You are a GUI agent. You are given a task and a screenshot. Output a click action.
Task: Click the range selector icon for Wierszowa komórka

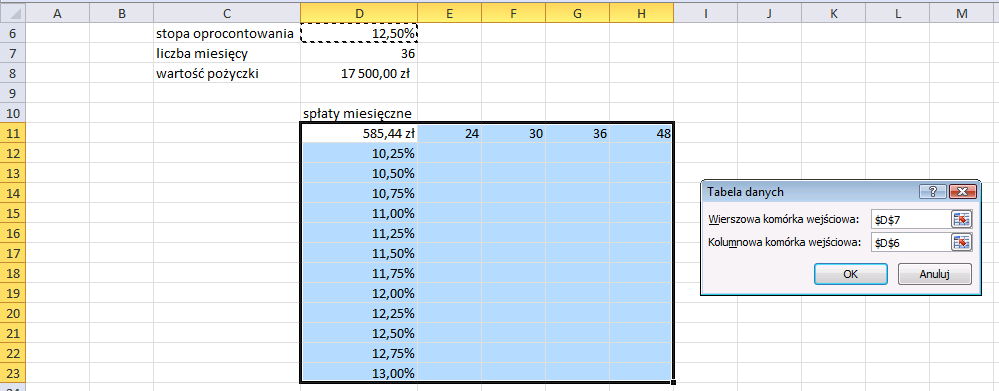coord(961,220)
